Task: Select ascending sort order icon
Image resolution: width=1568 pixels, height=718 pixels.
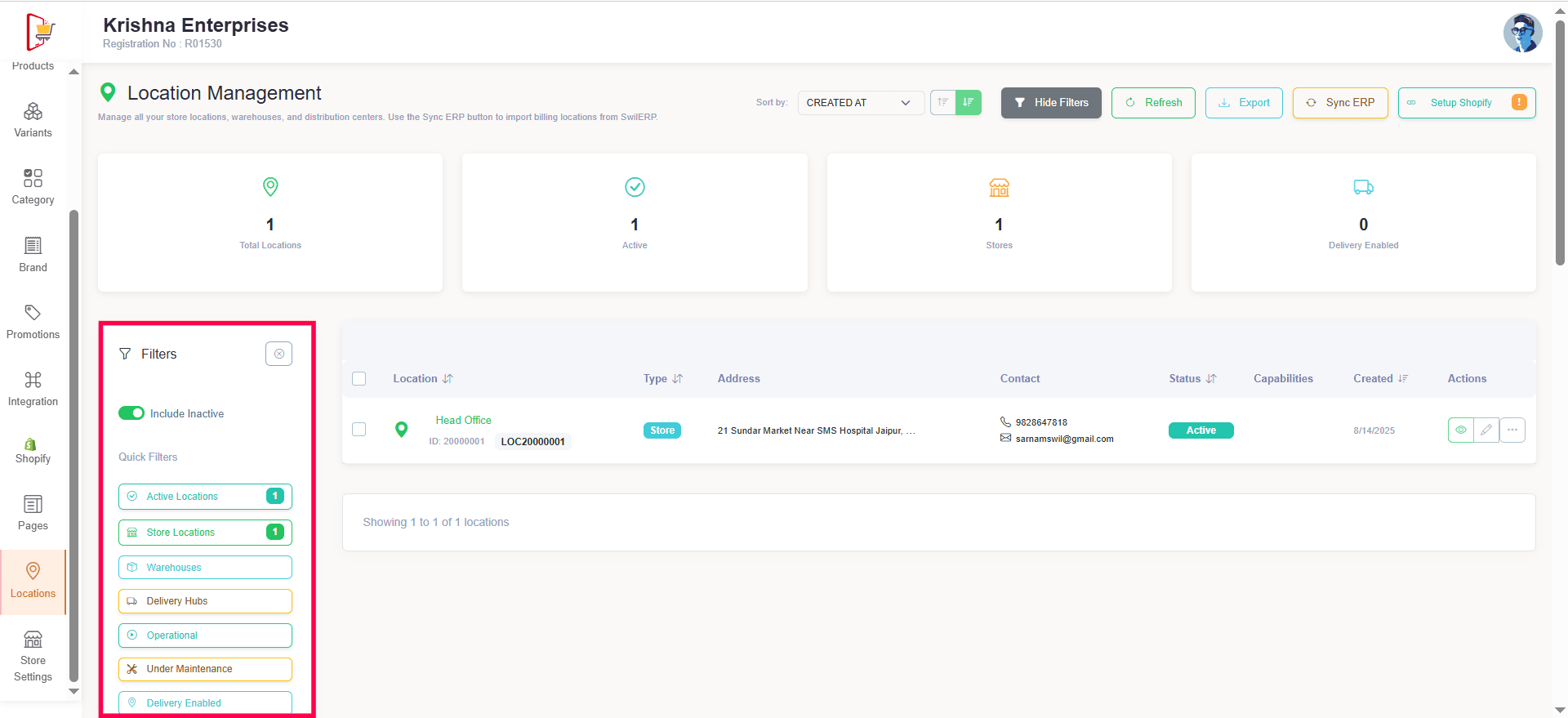Action: [943, 102]
